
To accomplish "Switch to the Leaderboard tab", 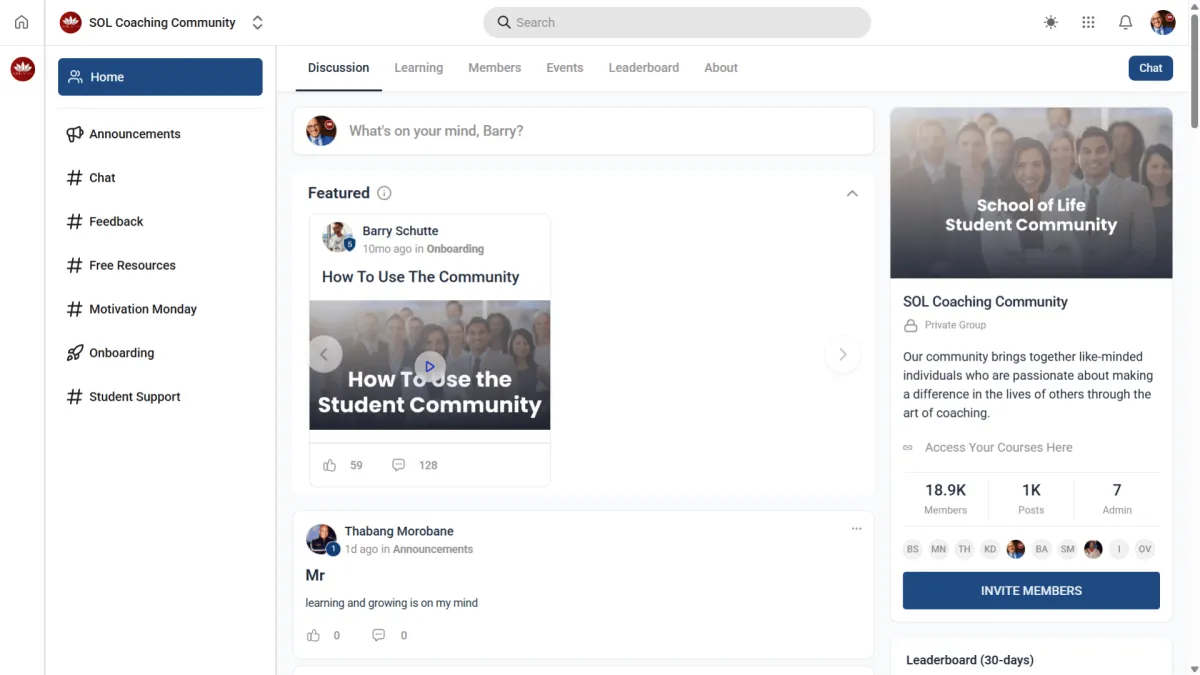I will (643, 68).
